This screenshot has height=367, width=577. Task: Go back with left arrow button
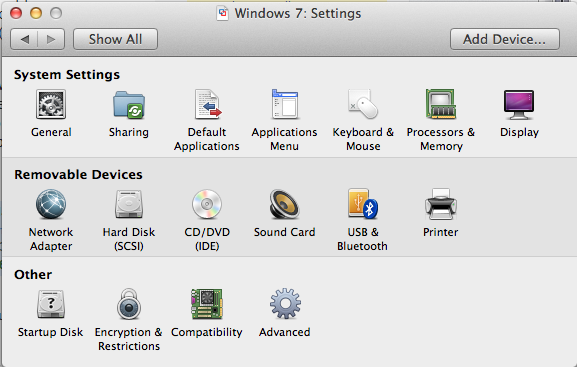click(x=24, y=39)
